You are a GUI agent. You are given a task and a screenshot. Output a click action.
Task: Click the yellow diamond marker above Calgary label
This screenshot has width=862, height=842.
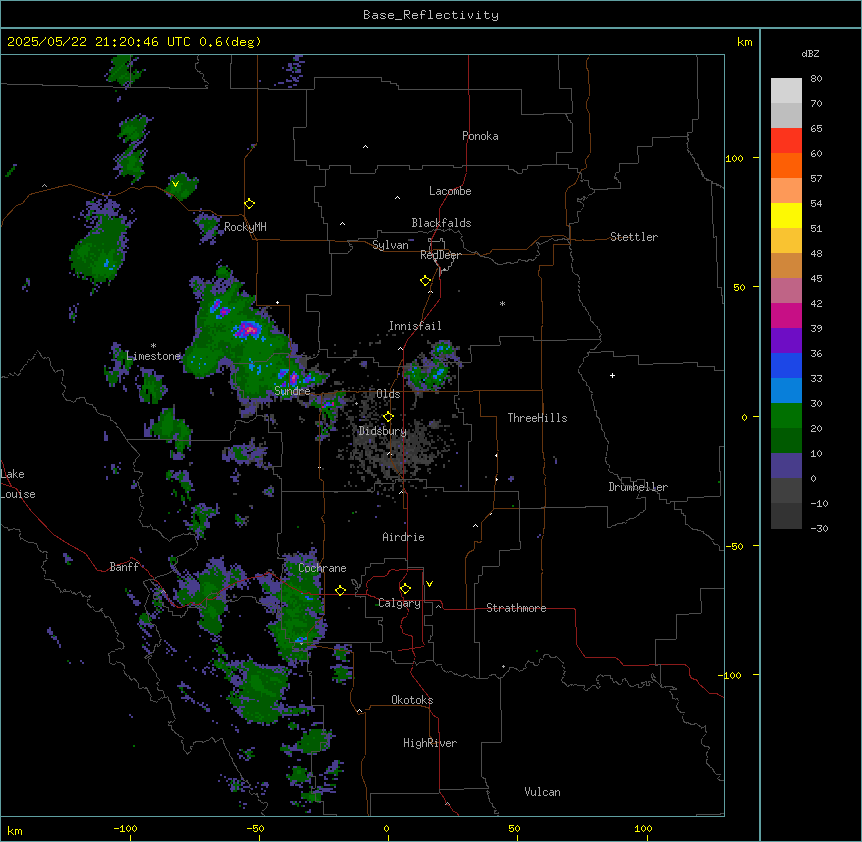coord(405,589)
